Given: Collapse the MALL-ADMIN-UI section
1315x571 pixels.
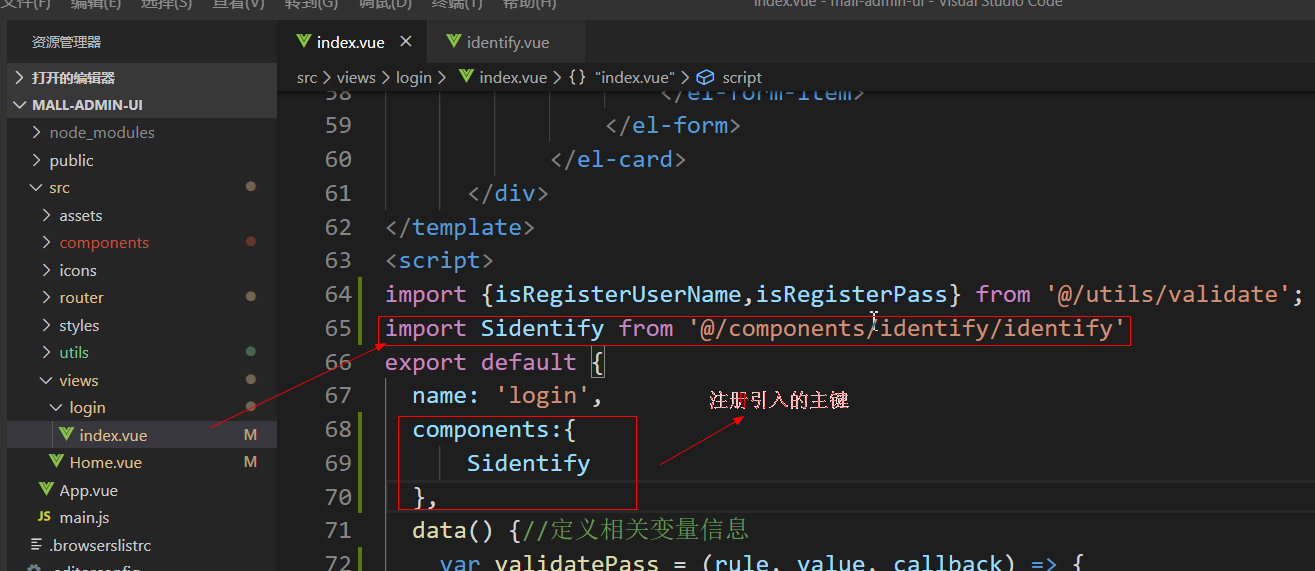Looking at the screenshot, I should (20, 105).
